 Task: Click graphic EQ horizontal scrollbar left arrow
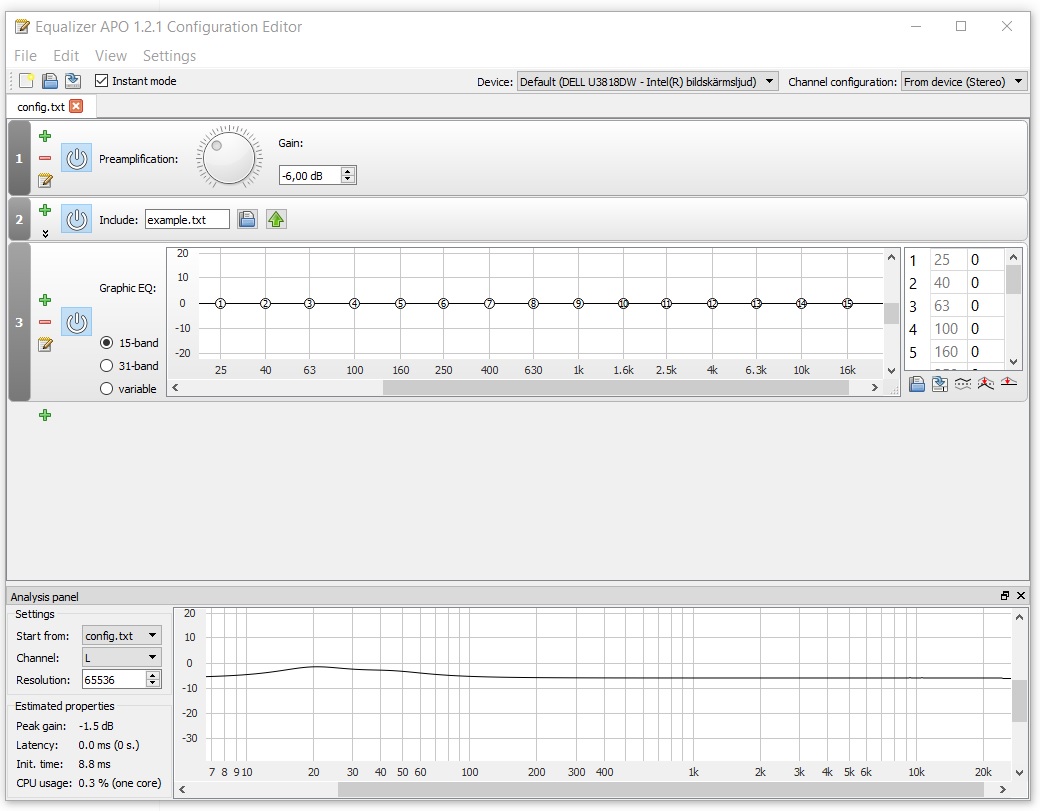click(175, 387)
